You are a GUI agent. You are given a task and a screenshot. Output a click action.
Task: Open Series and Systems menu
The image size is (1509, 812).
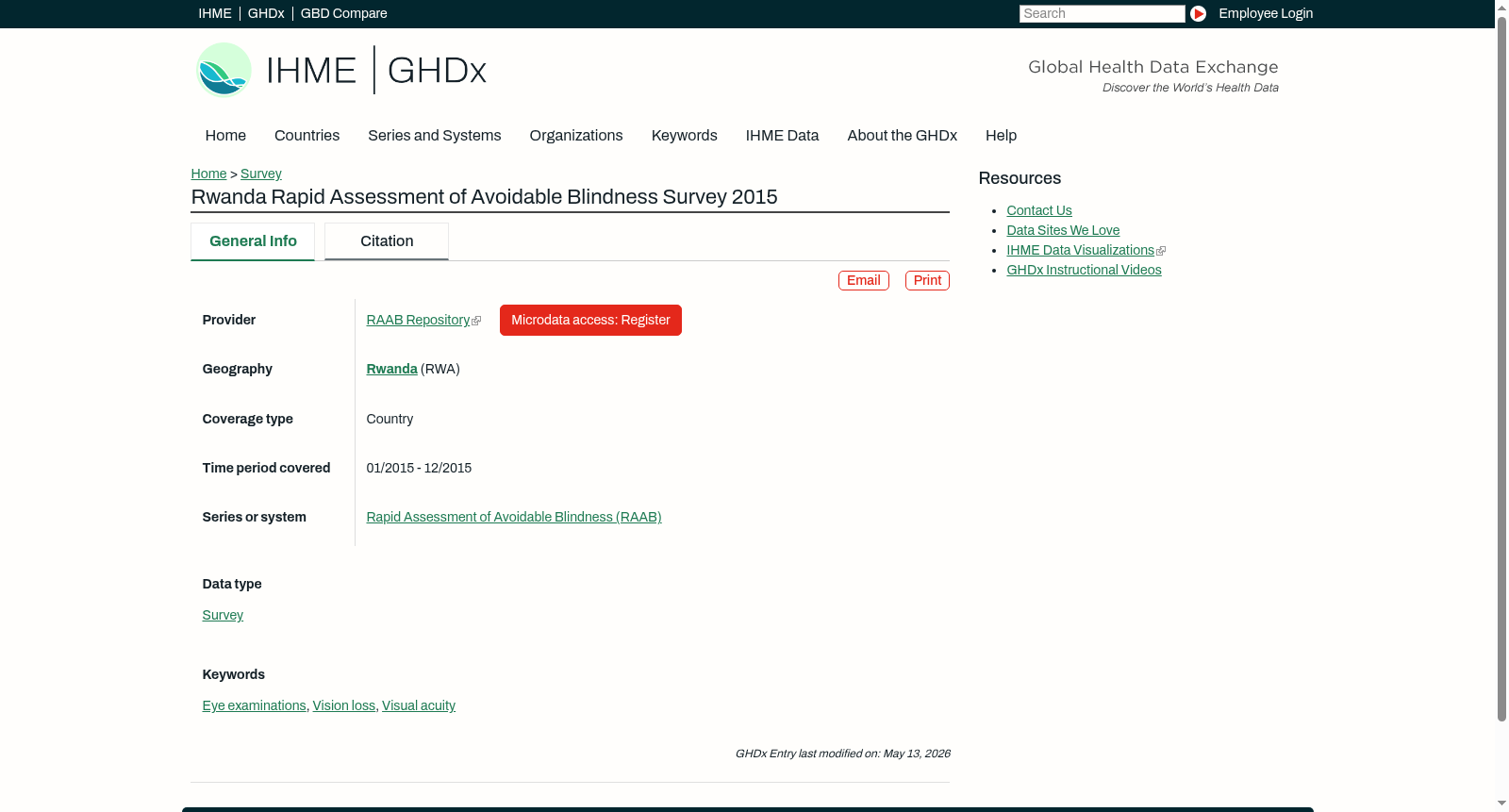(434, 135)
